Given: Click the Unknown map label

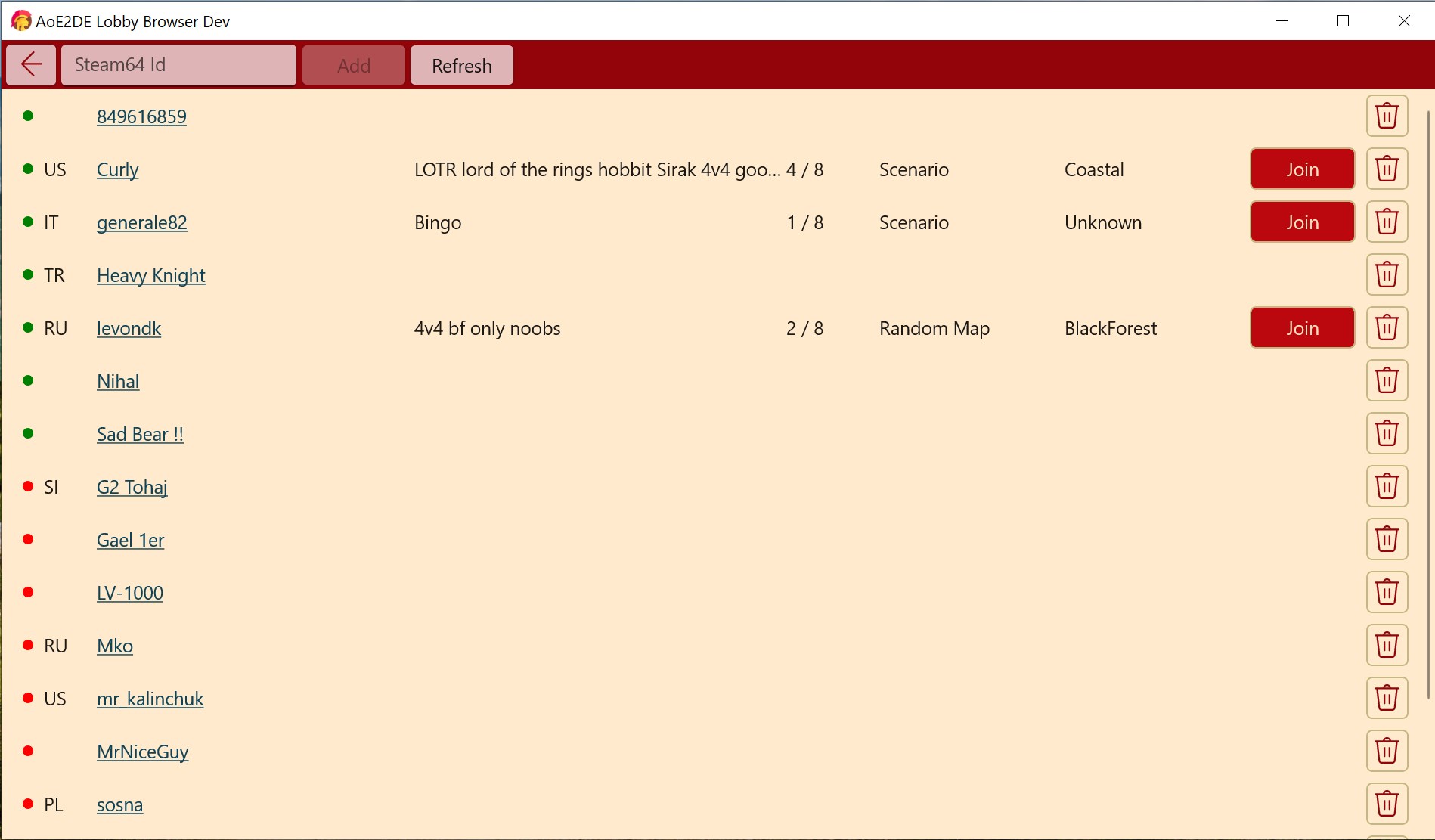Looking at the screenshot, I should click(x=1103, y=222).
